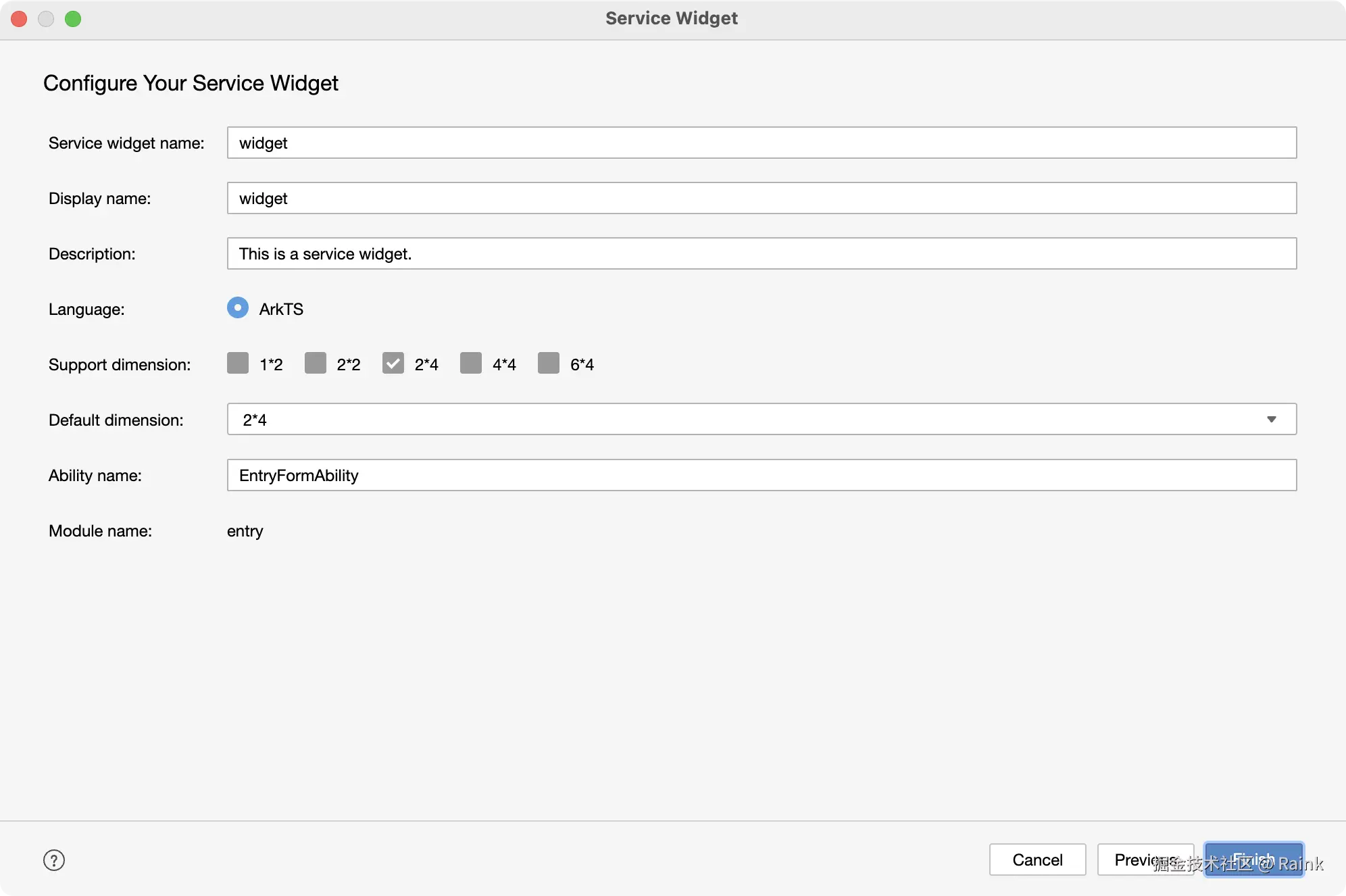Click the Description text field
This screenshot has width=1346, height=896.
[762, 253]
